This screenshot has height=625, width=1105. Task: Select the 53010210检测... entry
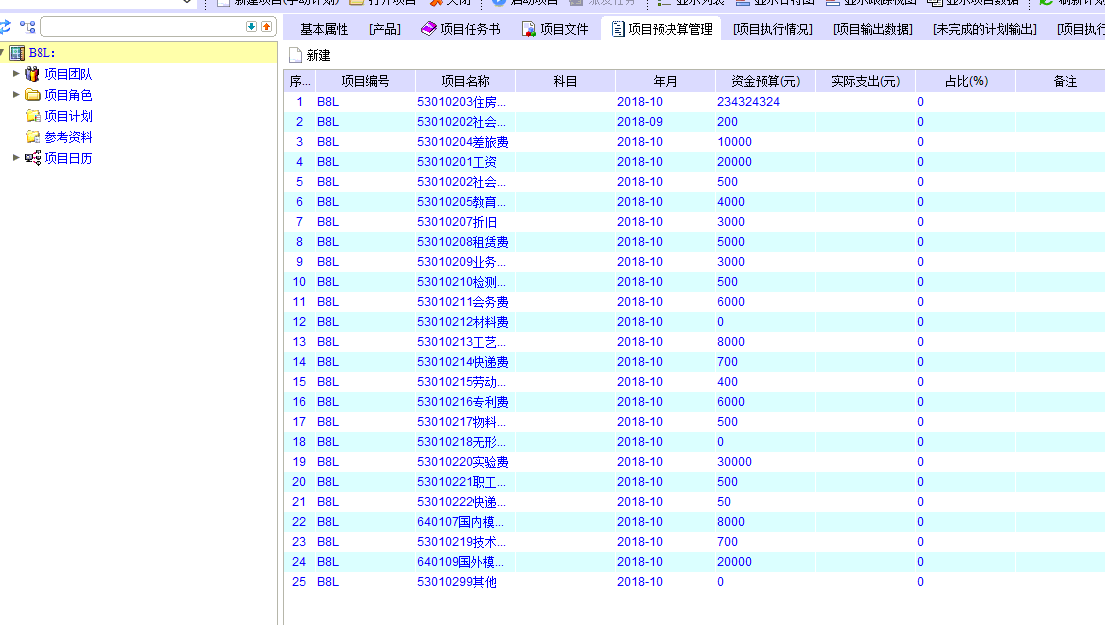pos(462,282)
